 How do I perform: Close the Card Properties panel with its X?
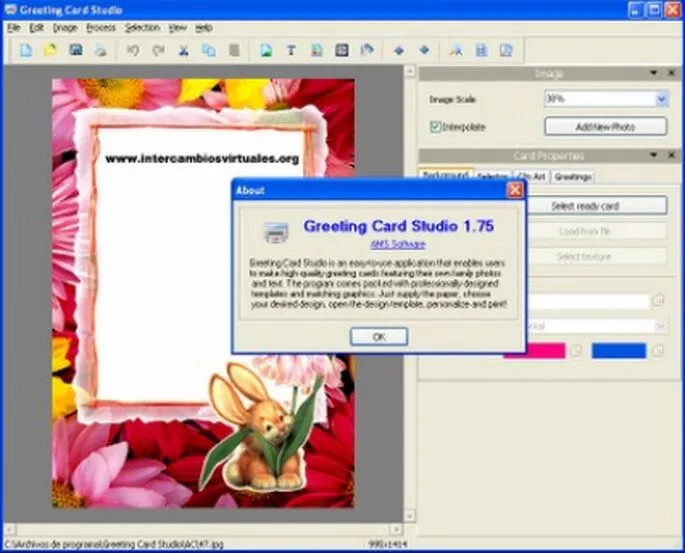671,155
